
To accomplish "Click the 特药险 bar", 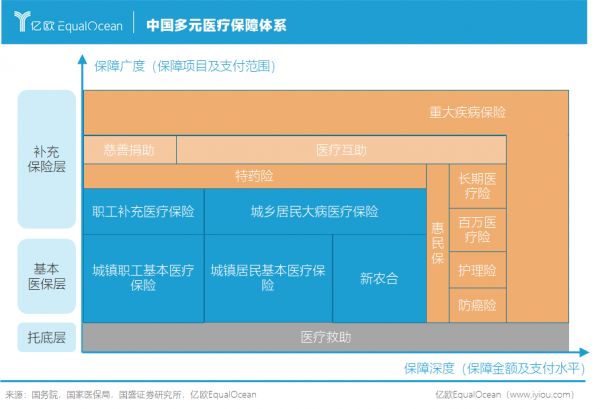I will 254,176.
